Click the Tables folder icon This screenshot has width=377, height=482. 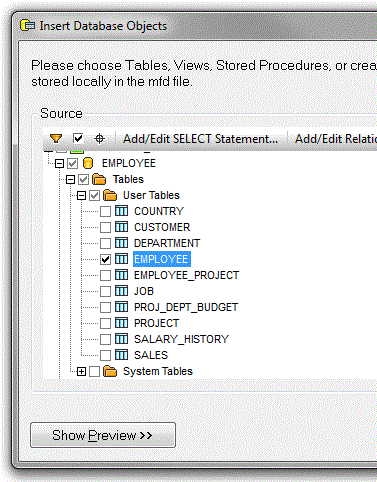tap(99, 179)
